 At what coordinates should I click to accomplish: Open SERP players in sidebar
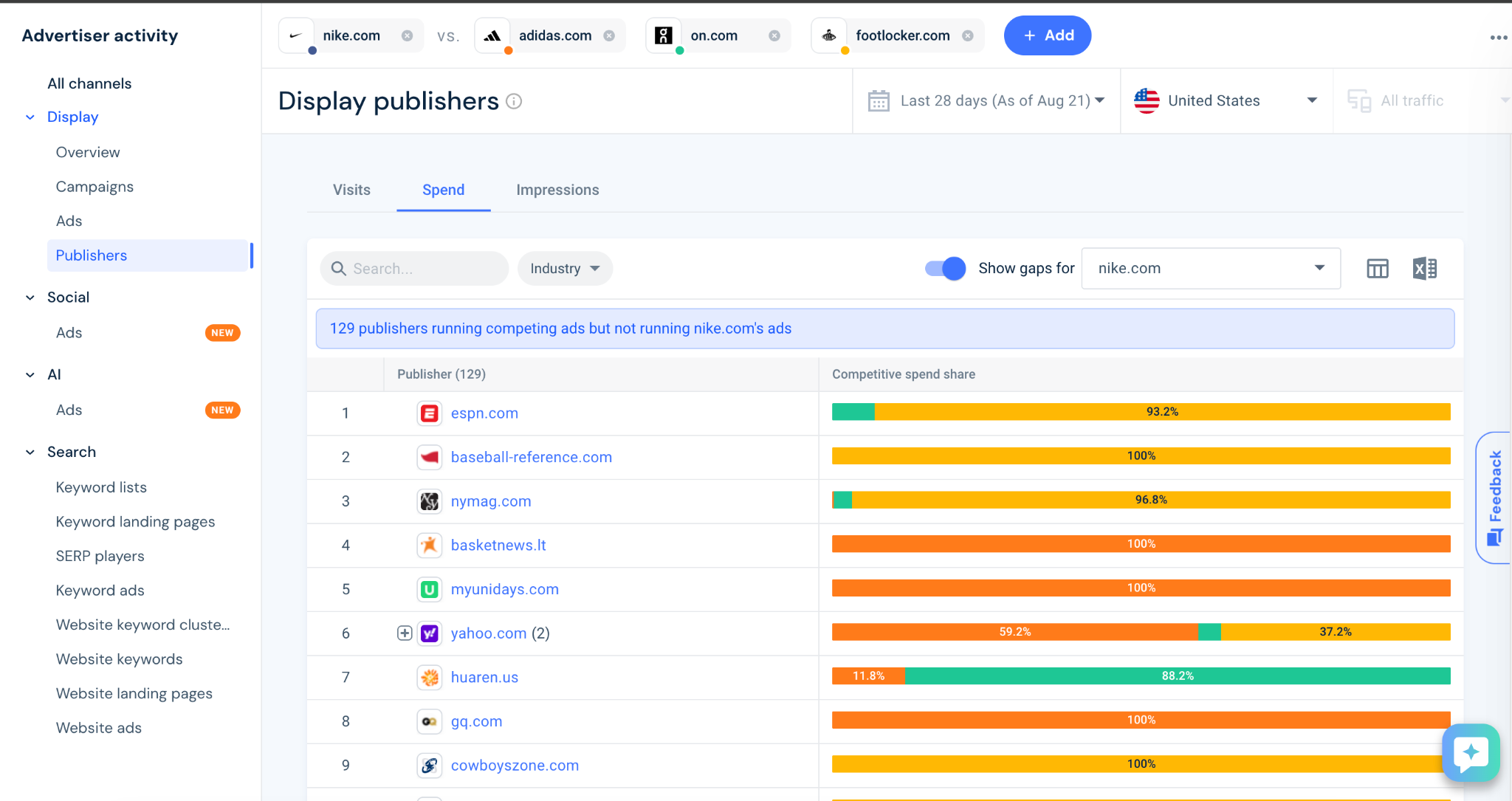100,556
